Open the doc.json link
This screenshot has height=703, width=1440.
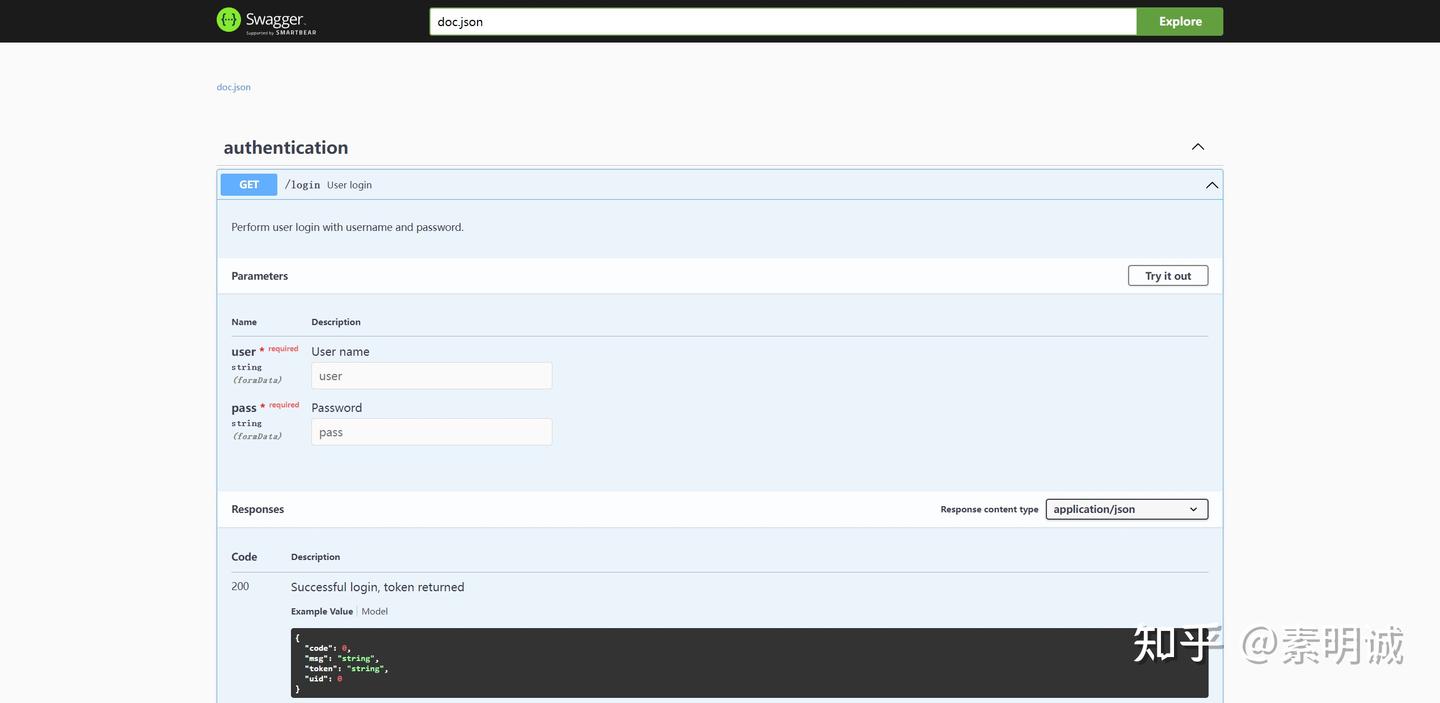tap(234, 87)
